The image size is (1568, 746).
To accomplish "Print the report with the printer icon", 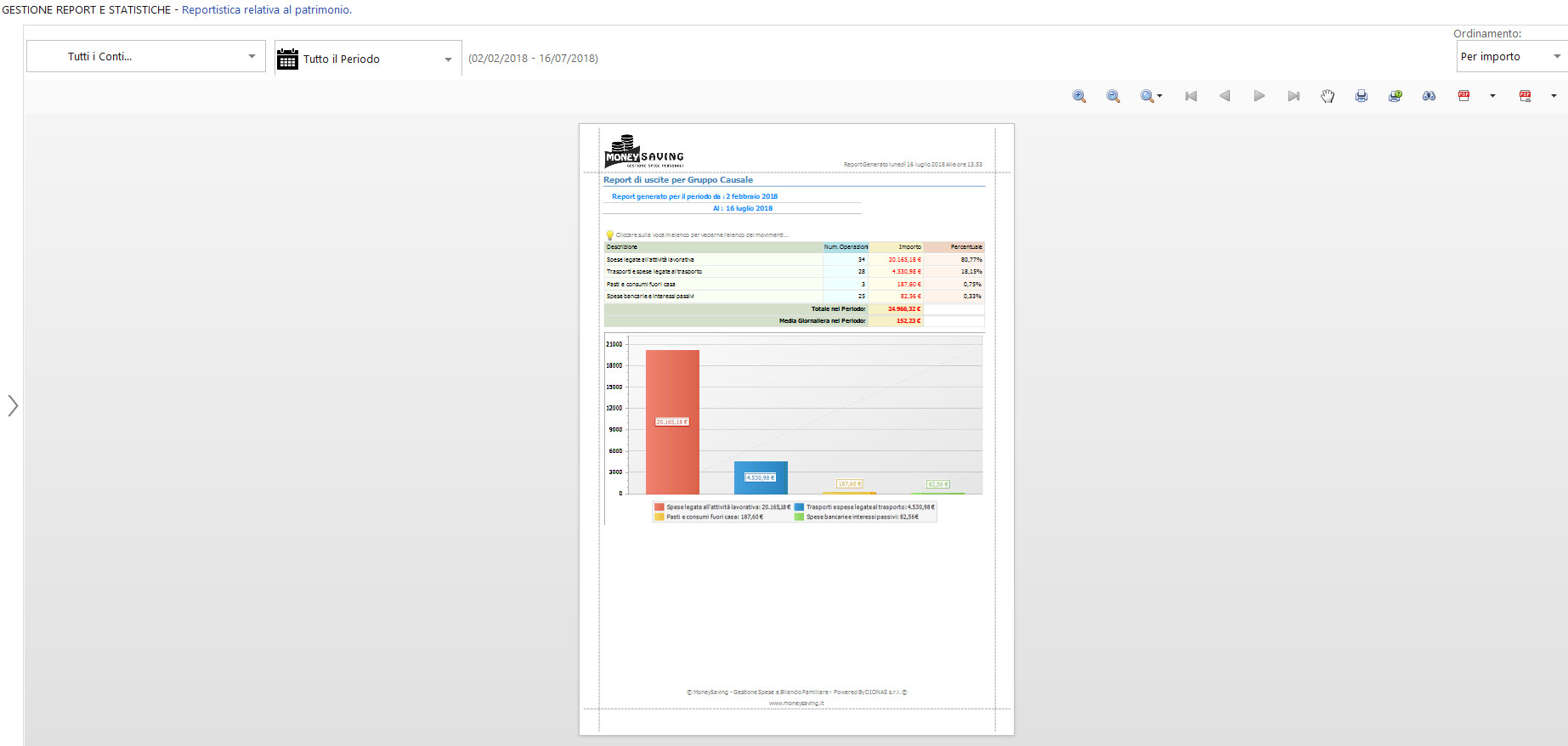I will click(1361, 96).
